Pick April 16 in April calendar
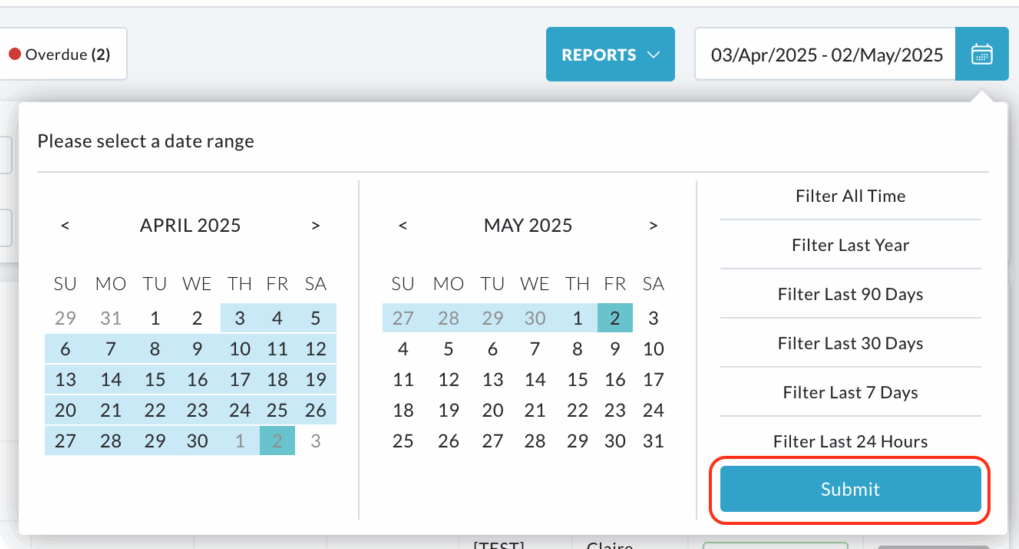 (197, 379)
